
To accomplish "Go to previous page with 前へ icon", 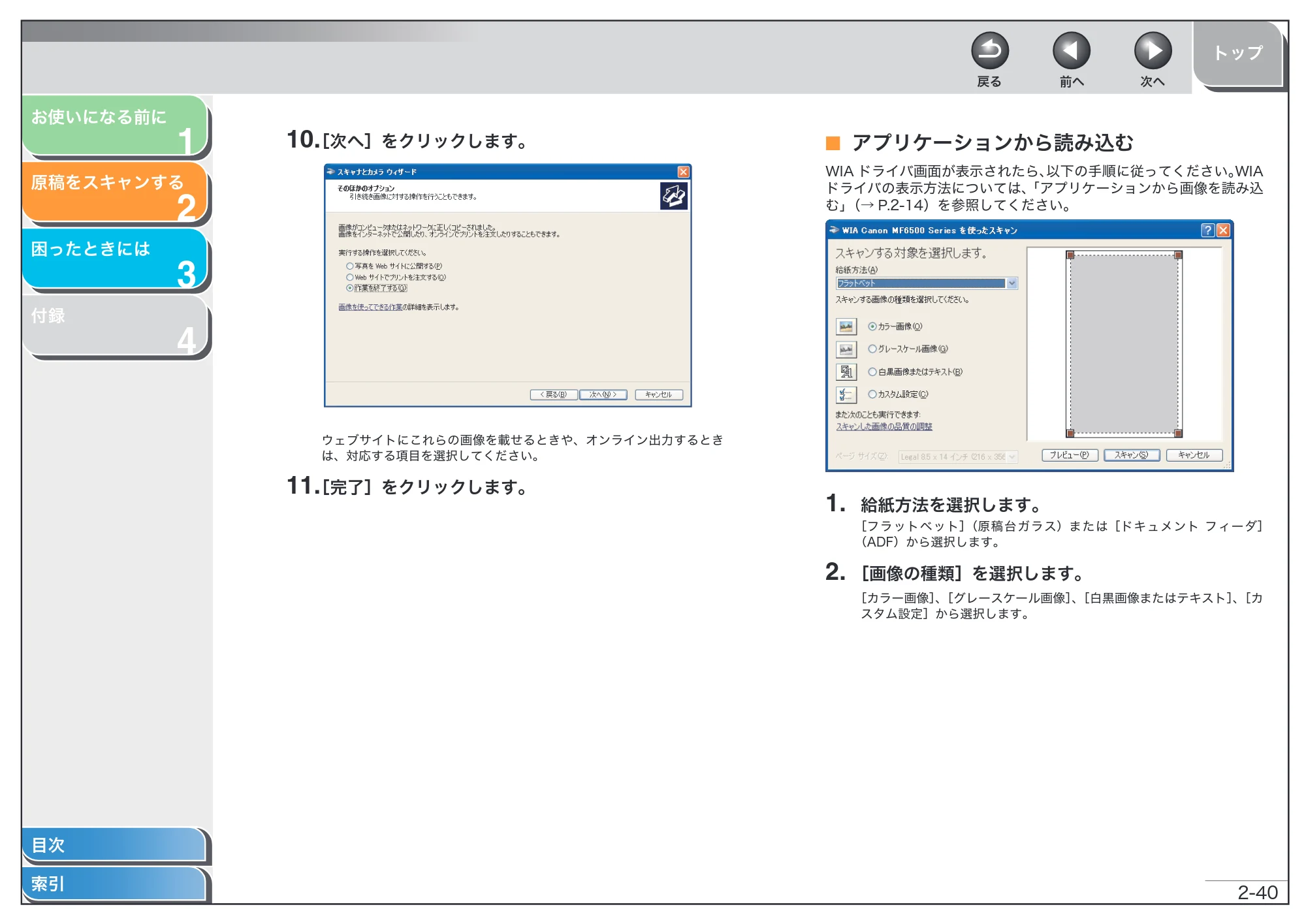I will [1071, 51].
